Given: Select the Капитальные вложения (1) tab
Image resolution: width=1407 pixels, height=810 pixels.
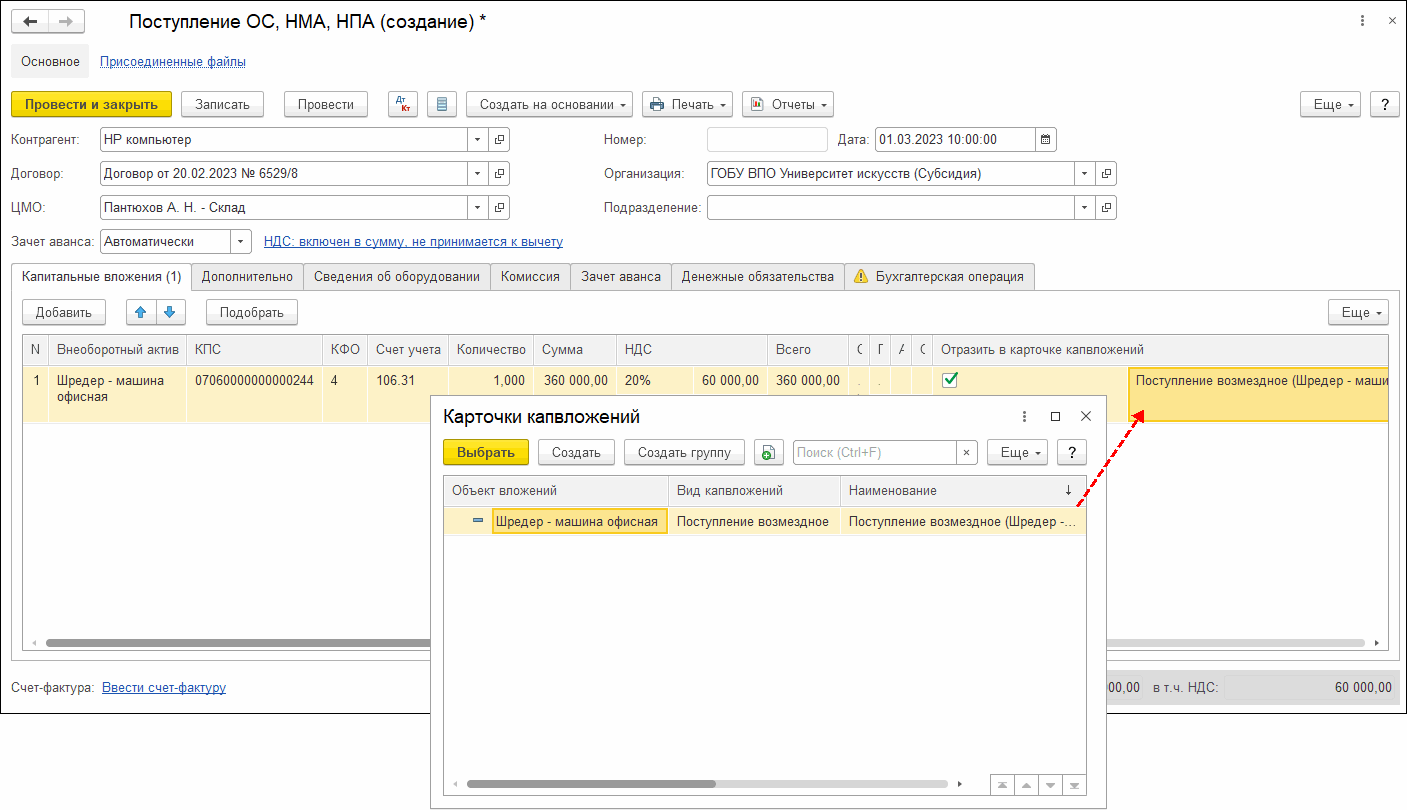Looking at the screenshot, I should 101,276.
